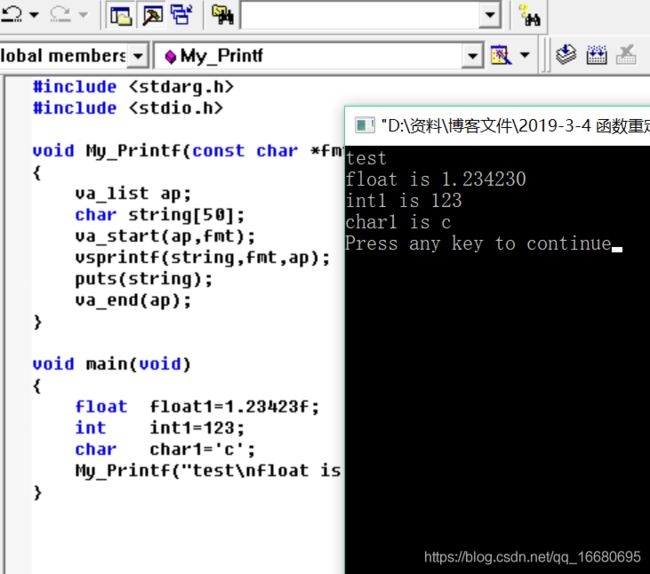Click the 'va_end(ap);' line

pyautogui.click(x=133, y=300)
